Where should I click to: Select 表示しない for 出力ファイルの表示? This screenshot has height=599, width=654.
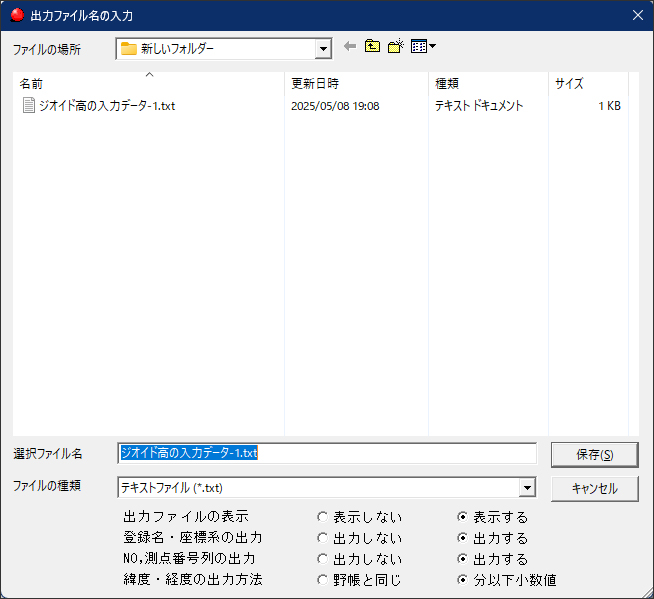[359, 517]
